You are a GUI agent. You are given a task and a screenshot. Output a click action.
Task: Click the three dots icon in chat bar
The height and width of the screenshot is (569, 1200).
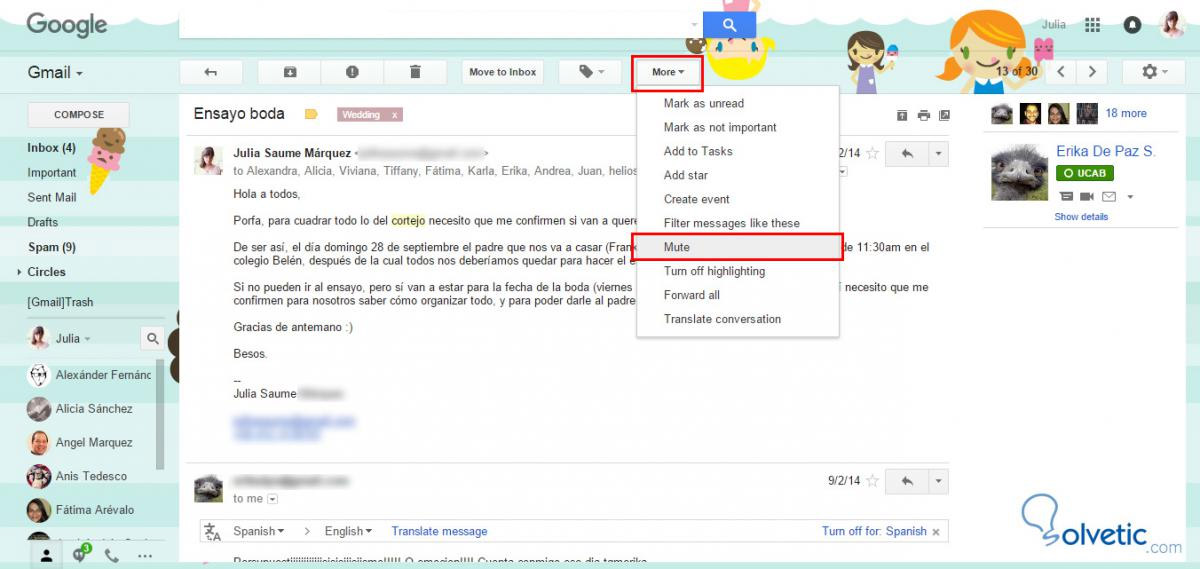tap(145, 556)
